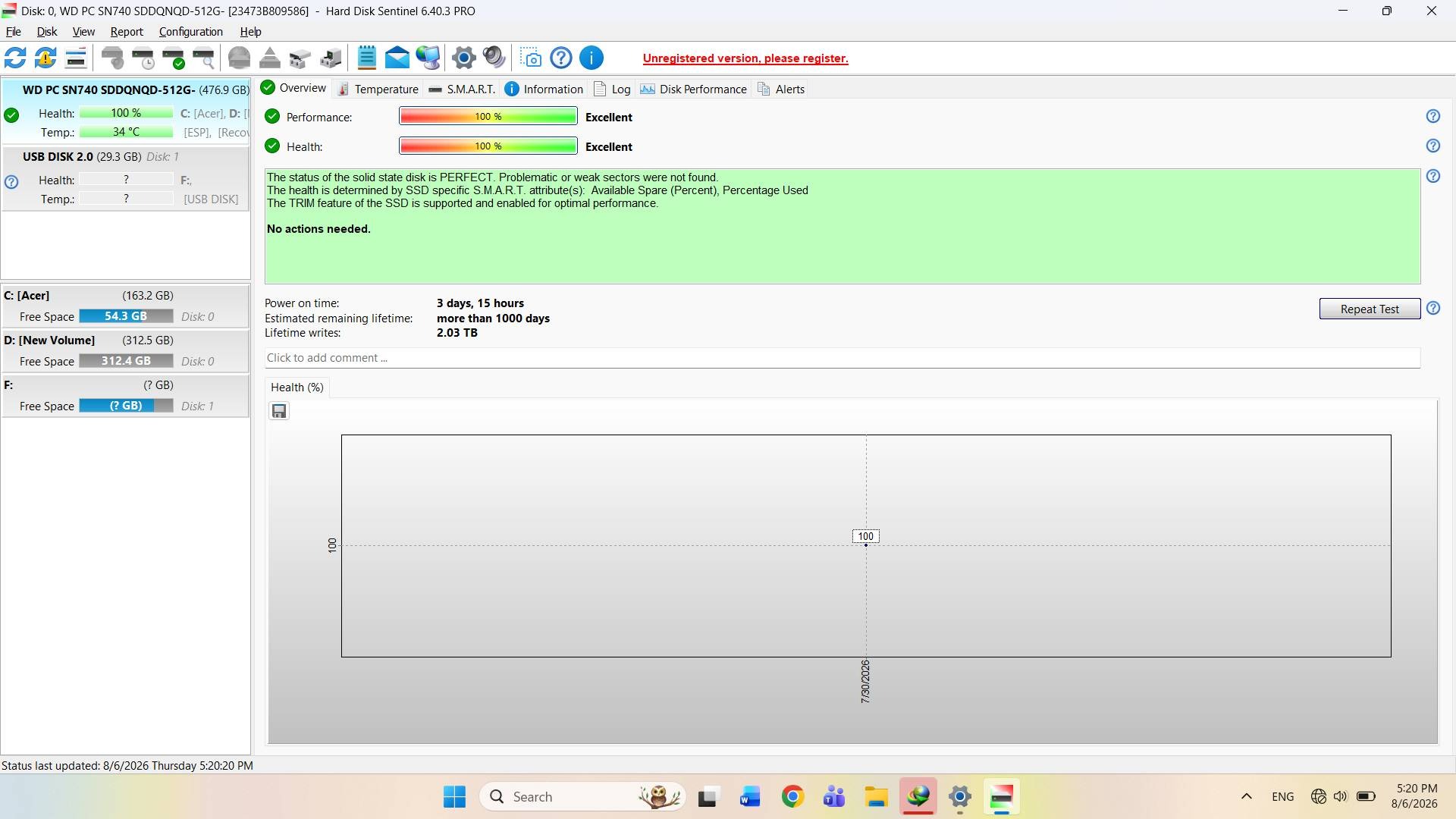
Task: Open the Windows Start menu
Action: [455, 797]
